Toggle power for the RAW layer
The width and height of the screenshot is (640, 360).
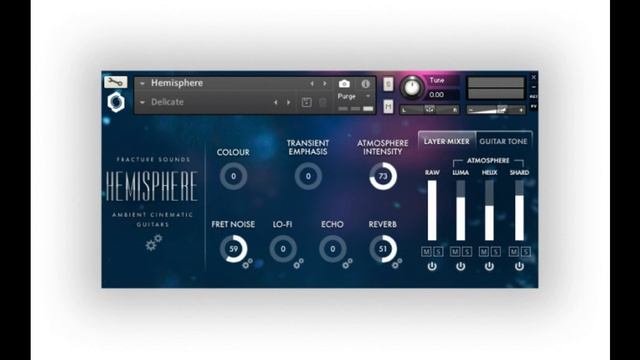pos(432,266)
